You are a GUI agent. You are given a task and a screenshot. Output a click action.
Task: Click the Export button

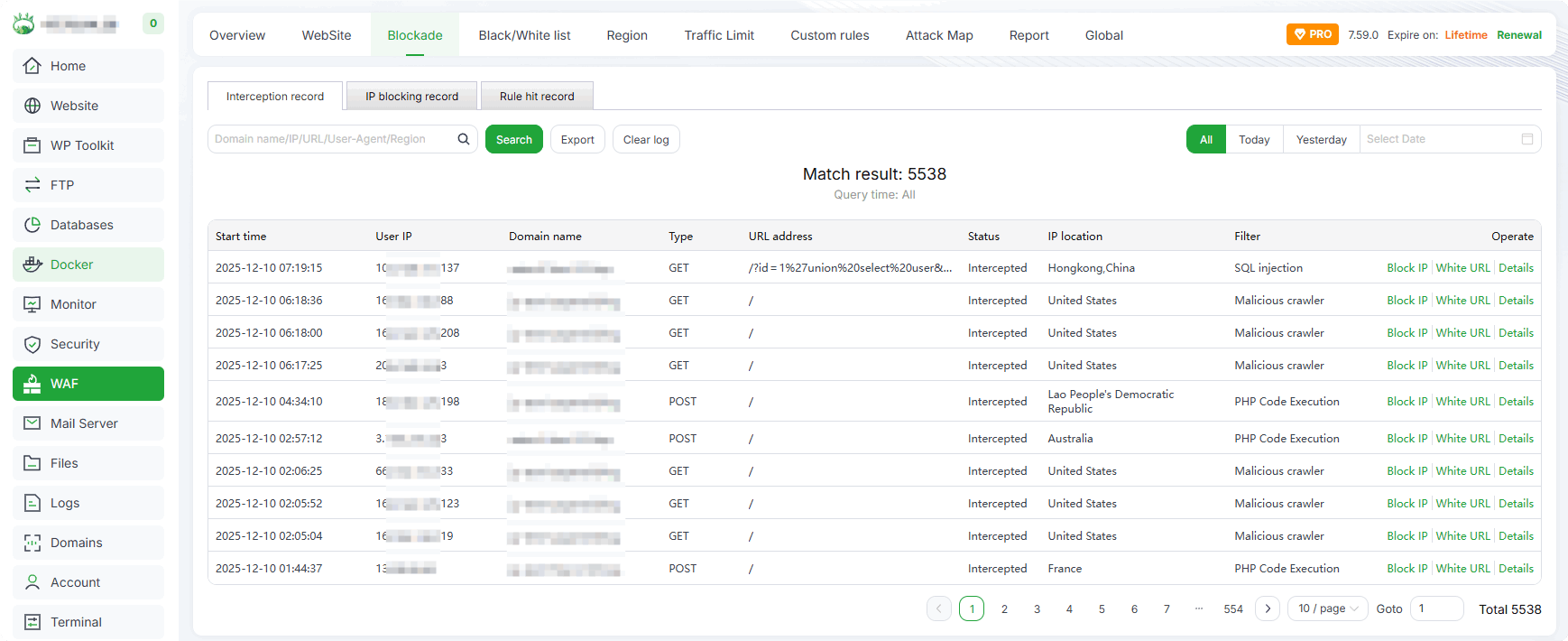pos(577,140)
